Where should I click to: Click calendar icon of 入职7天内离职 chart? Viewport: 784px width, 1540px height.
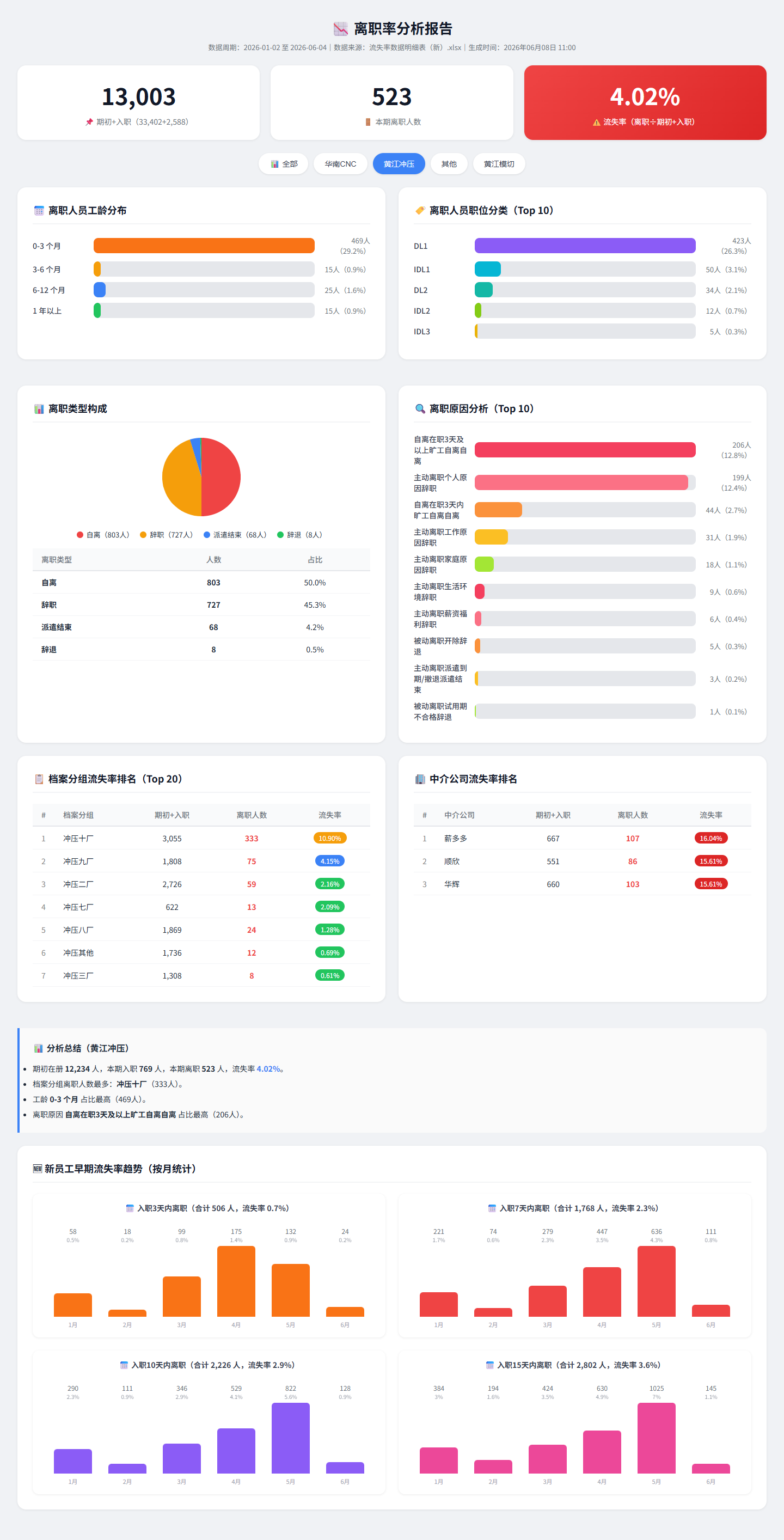click(x=492, y=1208)
